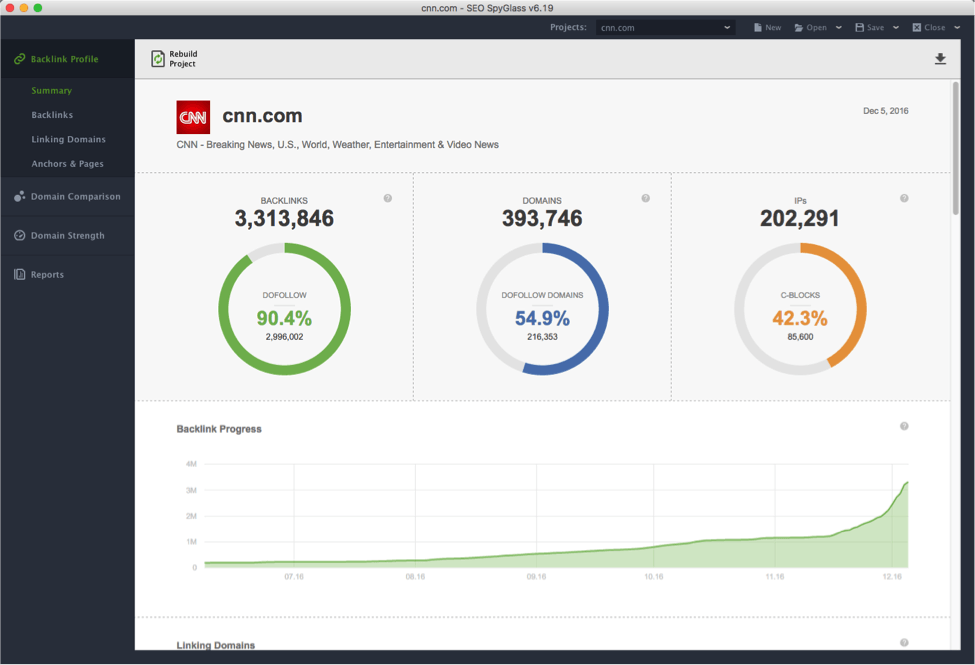Click the help icon next to Backlinks
The height and width of the screenshot is (665, 975).
388,198
